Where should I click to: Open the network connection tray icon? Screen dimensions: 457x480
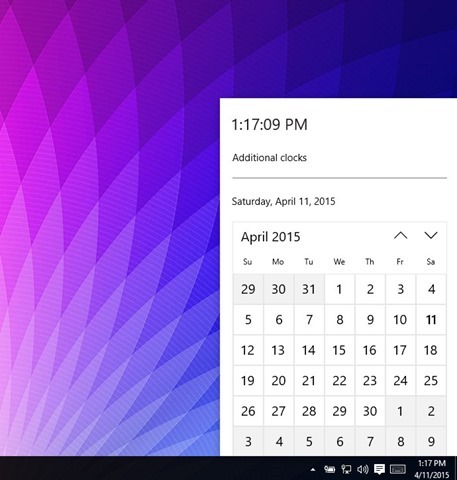click(x=346, y=469)
